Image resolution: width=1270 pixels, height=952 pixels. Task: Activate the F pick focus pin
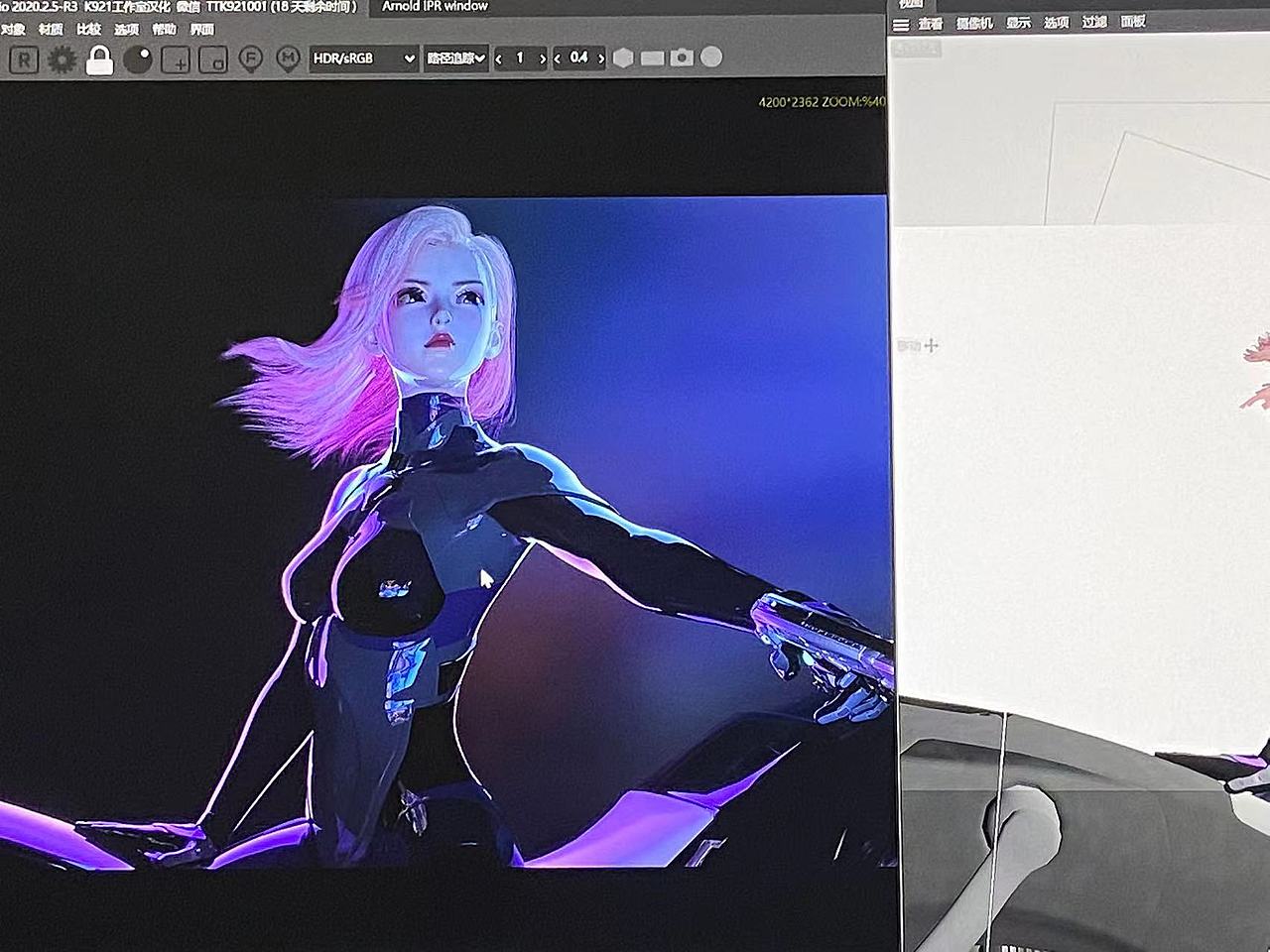click(x=250, y=59)
